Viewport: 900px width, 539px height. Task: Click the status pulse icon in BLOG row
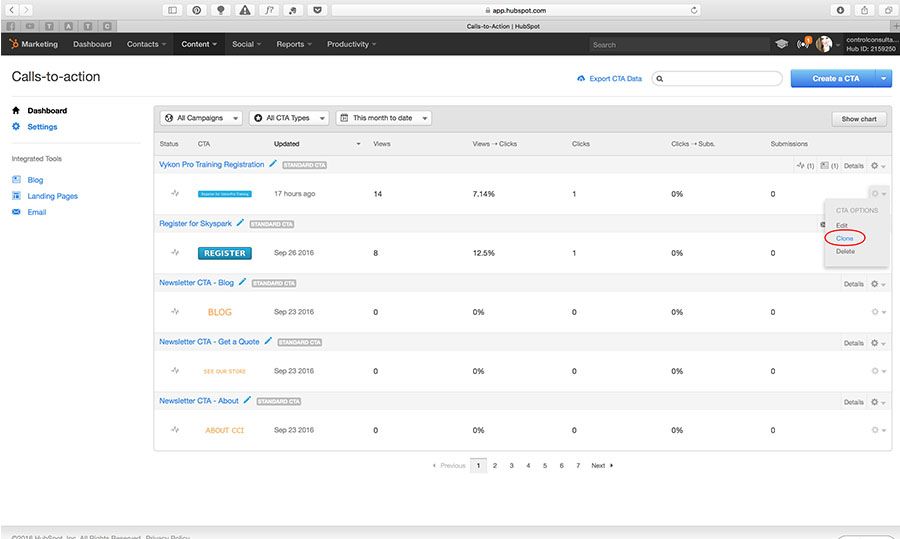point(175,312)
